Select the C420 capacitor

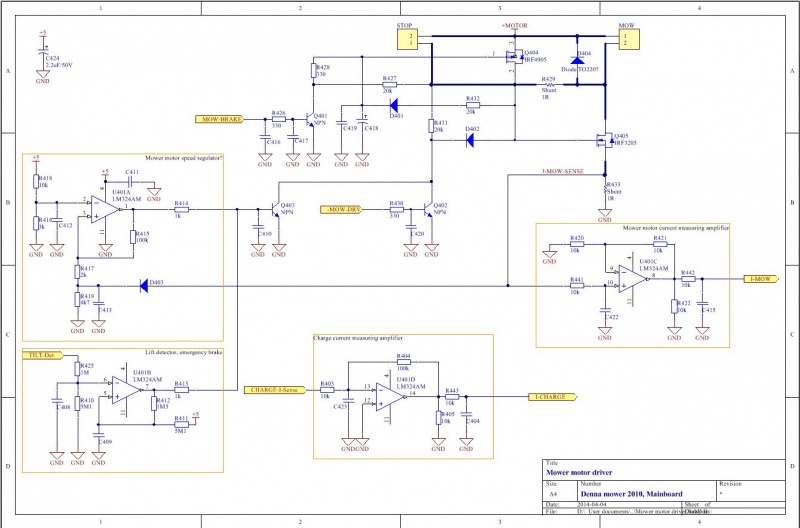coord(411,228)
